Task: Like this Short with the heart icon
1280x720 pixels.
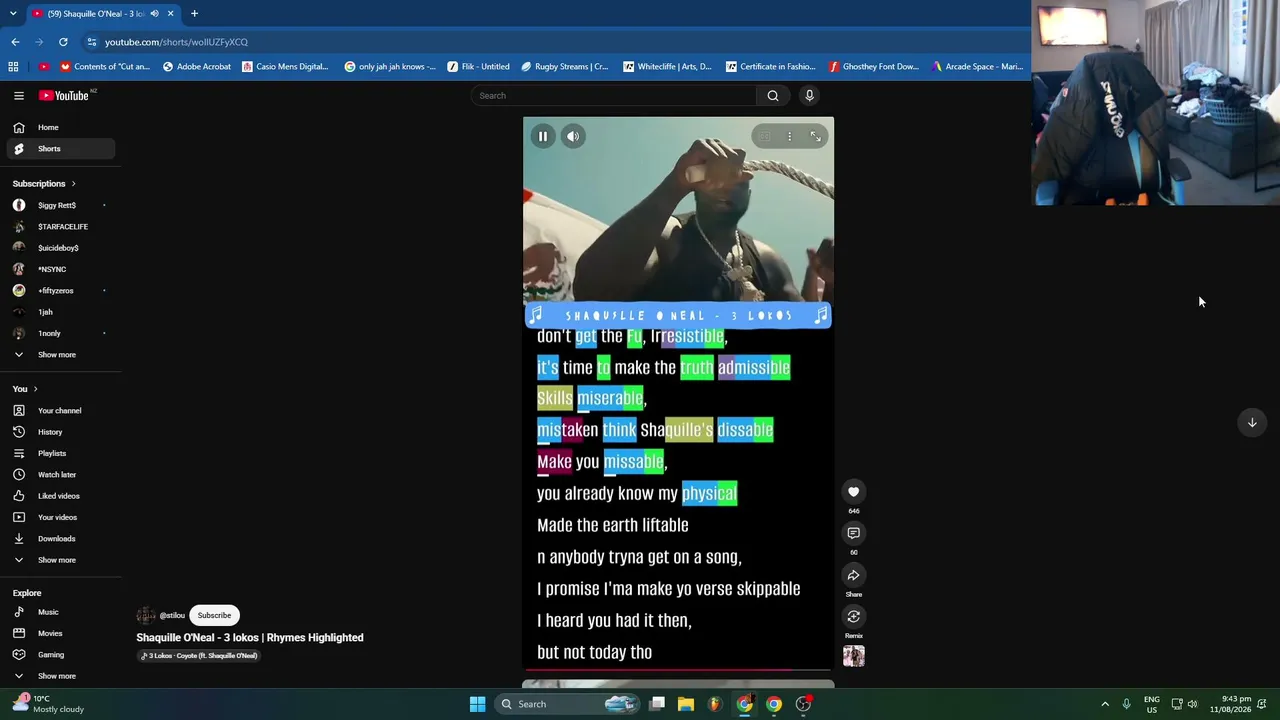Action: click(853, 491)
